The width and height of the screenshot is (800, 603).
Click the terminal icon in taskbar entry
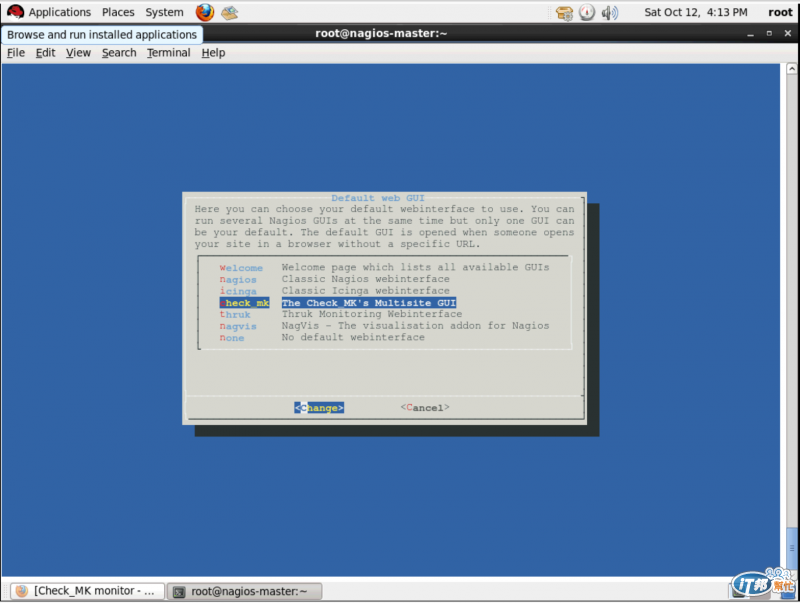tap(179, 592)
